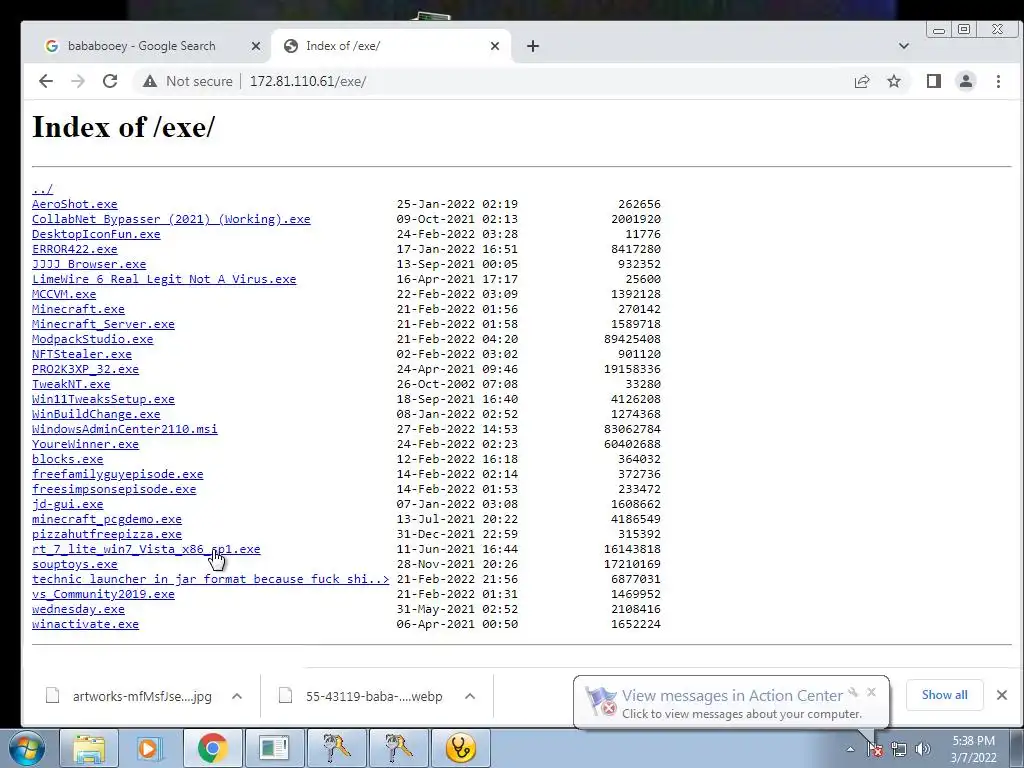Open a new tab with the plus button
The width and height of the screenshot is (1024, 768).
(533, 46)
